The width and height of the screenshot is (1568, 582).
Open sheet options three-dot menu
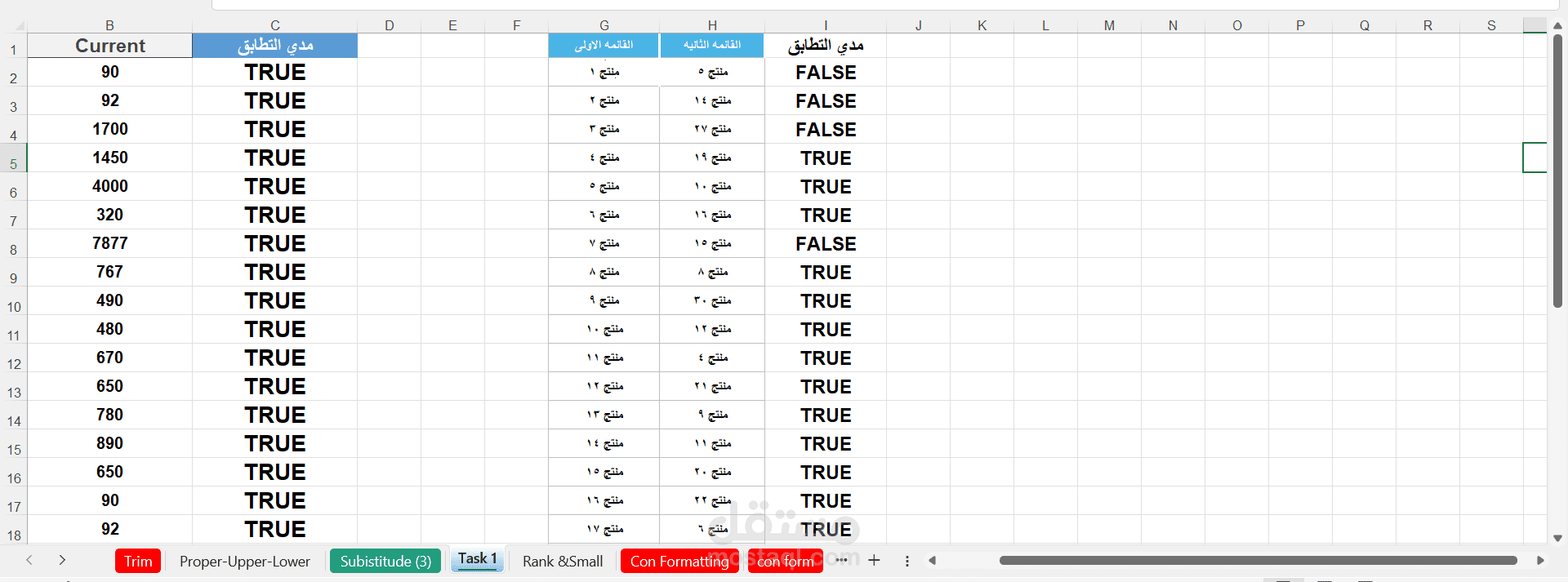coord(906,561)
